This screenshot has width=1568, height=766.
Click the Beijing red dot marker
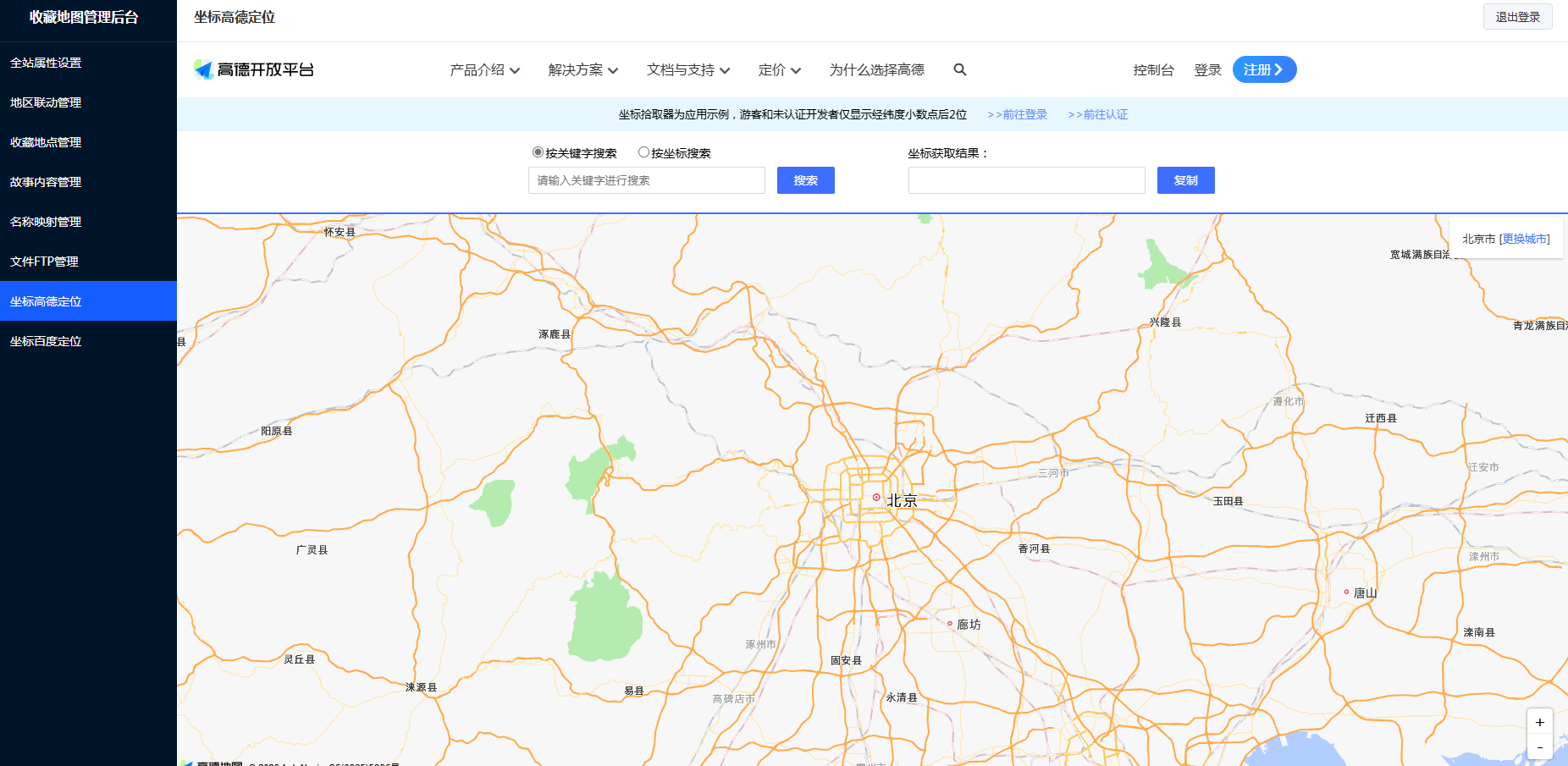click(x=876, y=498)
